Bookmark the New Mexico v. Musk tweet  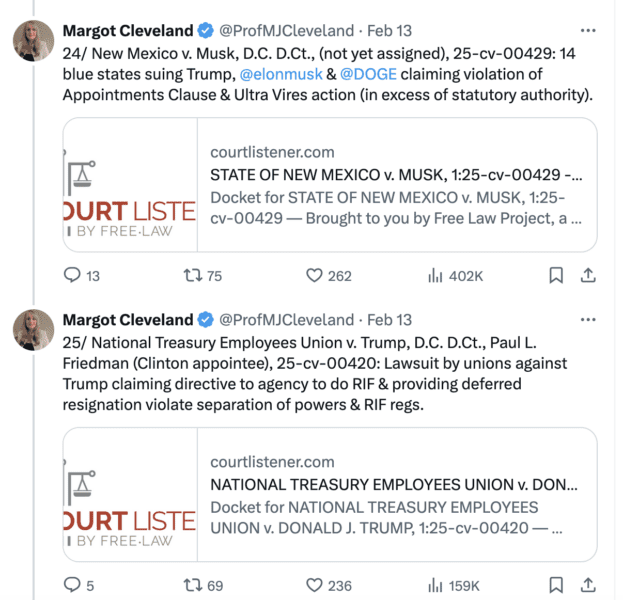pos(556,275)
